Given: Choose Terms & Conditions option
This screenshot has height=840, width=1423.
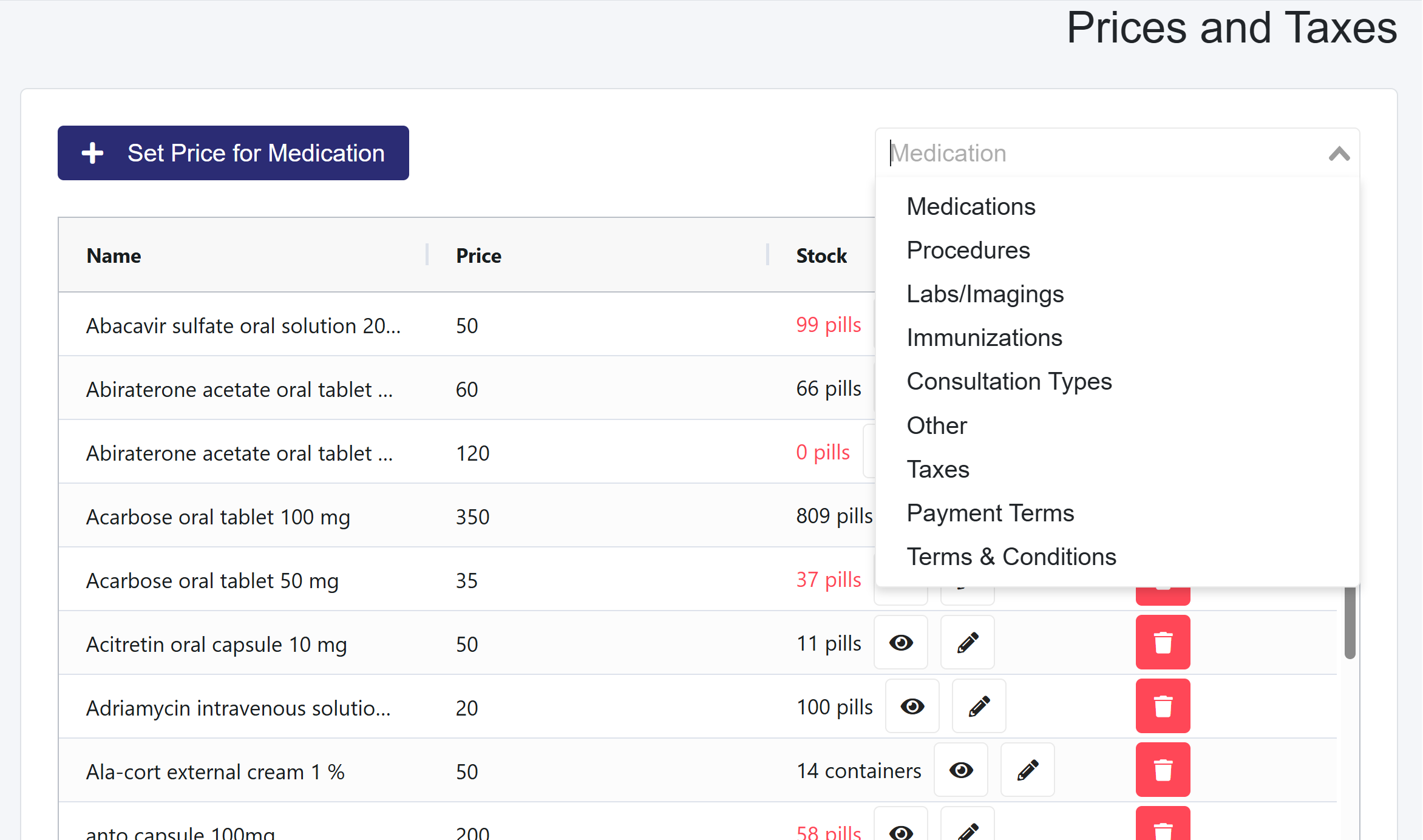Looking at the screenshot, I should tap(1011, 557).
